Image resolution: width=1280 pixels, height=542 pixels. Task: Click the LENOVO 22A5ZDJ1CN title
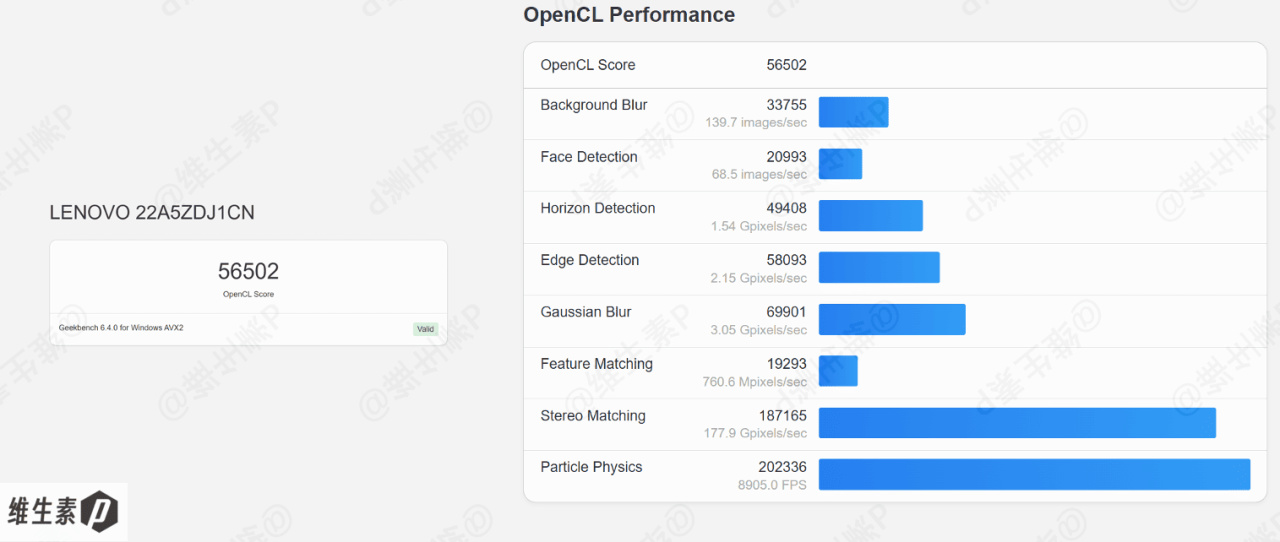(152, 213)
